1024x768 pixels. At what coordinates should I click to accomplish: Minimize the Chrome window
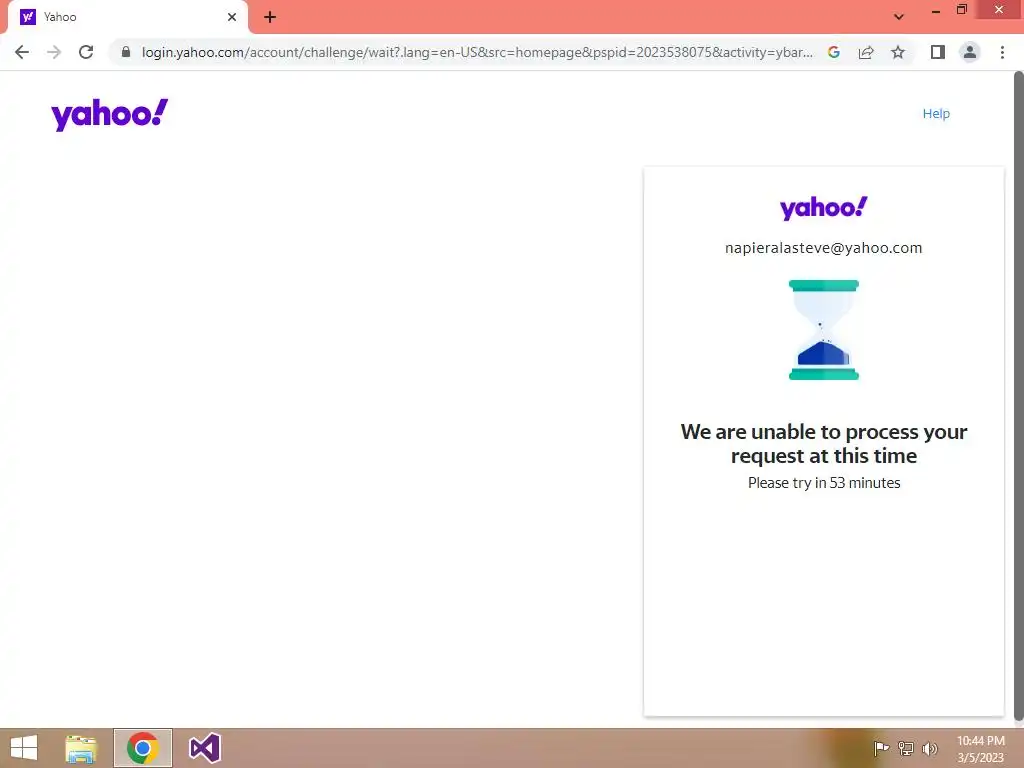point(936,10)
